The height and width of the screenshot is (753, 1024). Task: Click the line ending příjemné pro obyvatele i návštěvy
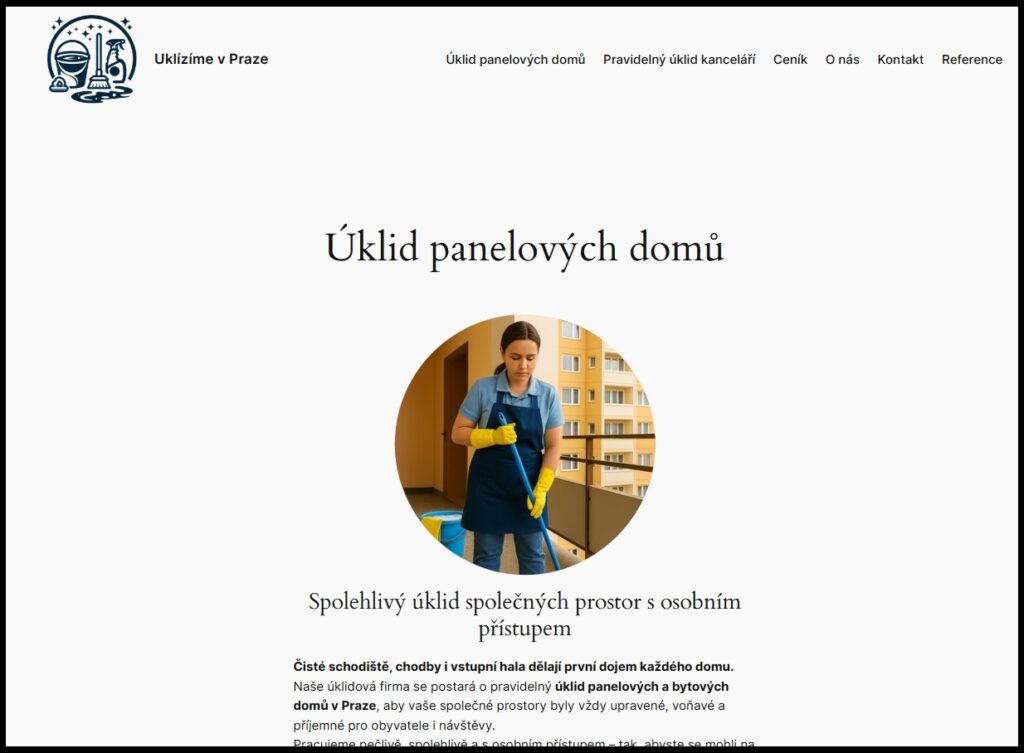(394, 725)
